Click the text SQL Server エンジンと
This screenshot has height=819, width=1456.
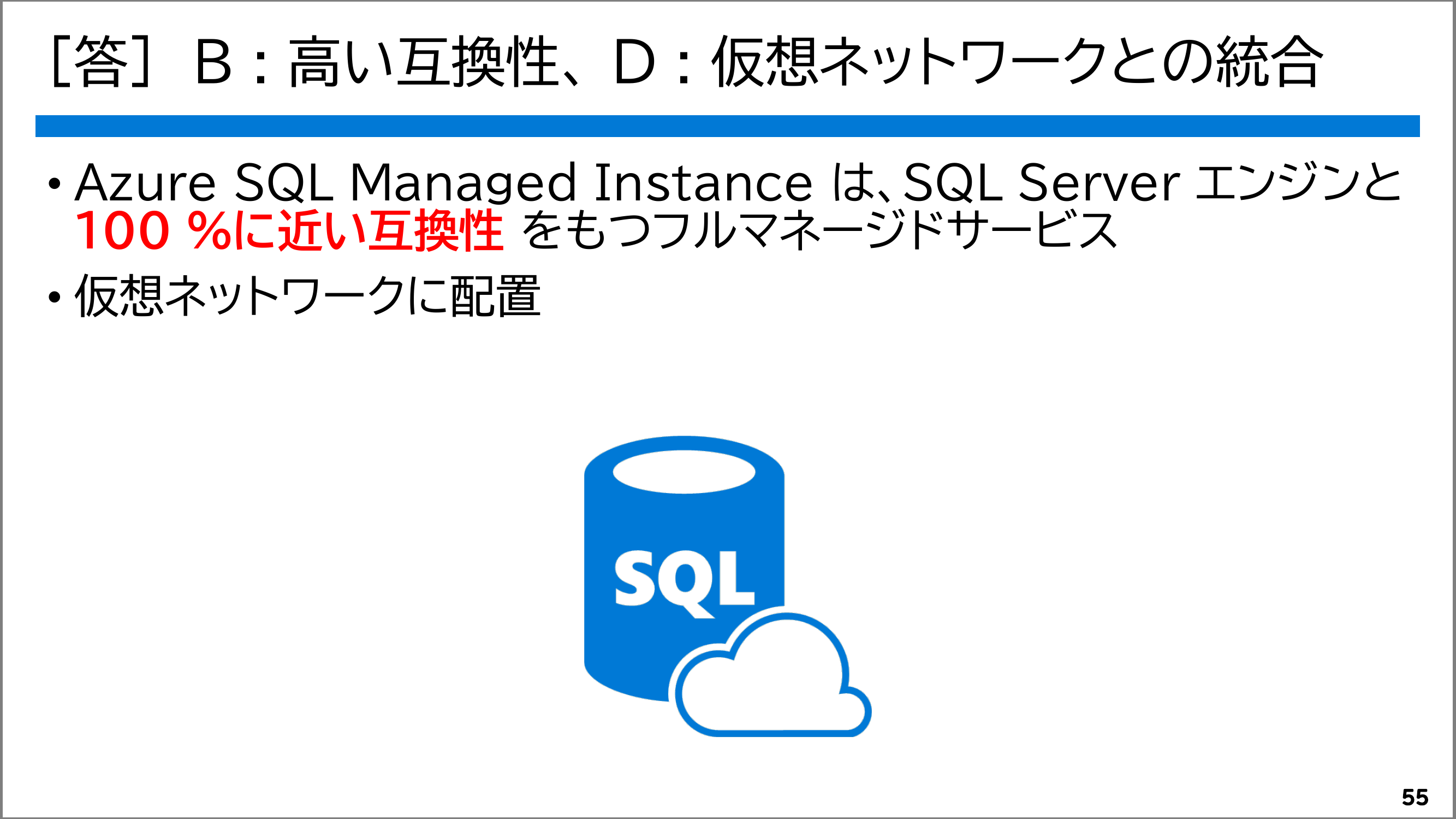point(1151,183)
